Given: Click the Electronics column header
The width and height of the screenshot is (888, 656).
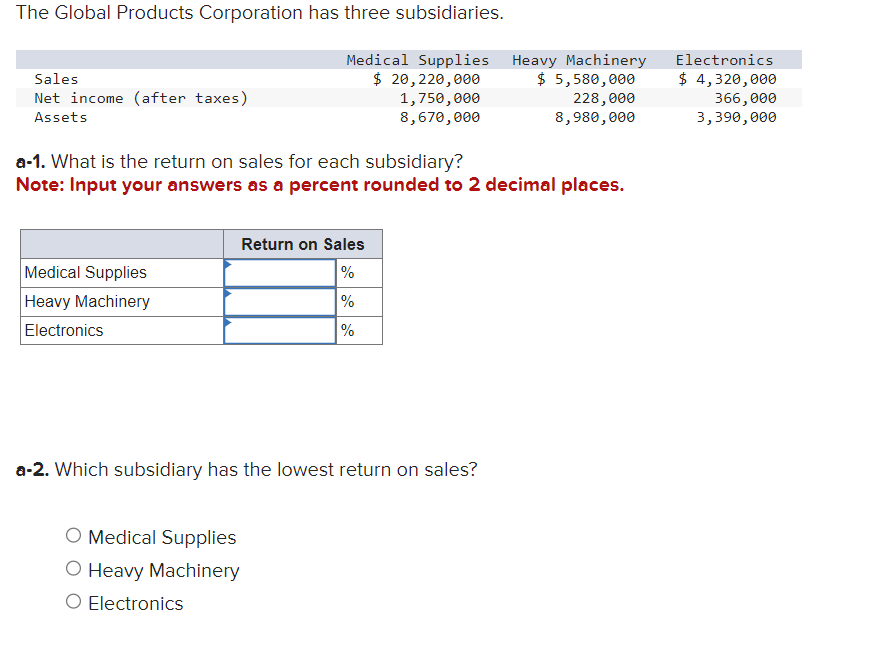Looking at the screenshot, I should [x=724, y=60].
